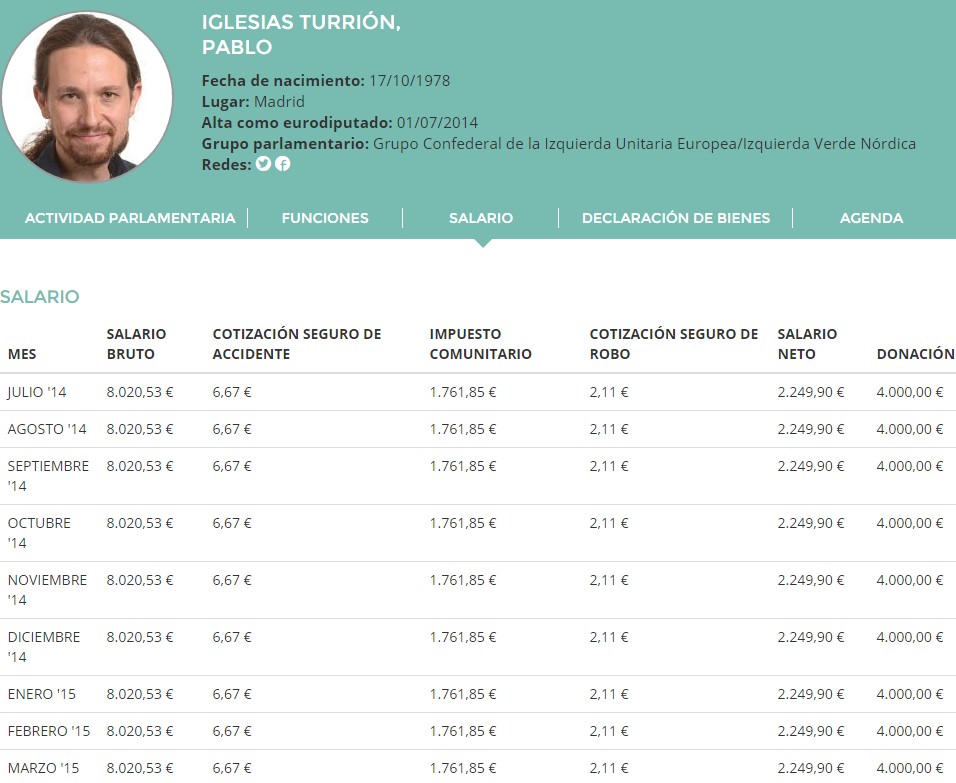Select the Salario tab
956x783 pixels.
pyautogui.click(x=481, y=218)
